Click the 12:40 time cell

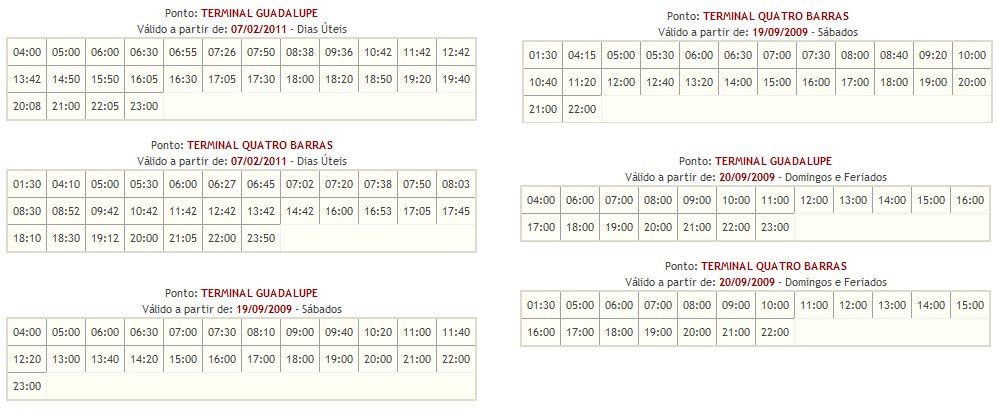click(x=659, y=82)
